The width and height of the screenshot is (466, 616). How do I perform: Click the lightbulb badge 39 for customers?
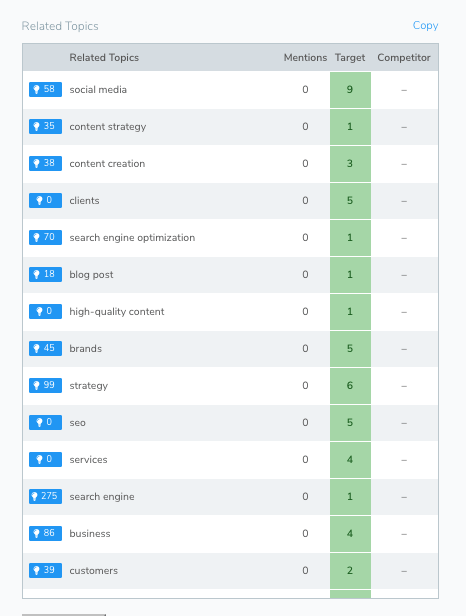[45, 570]
